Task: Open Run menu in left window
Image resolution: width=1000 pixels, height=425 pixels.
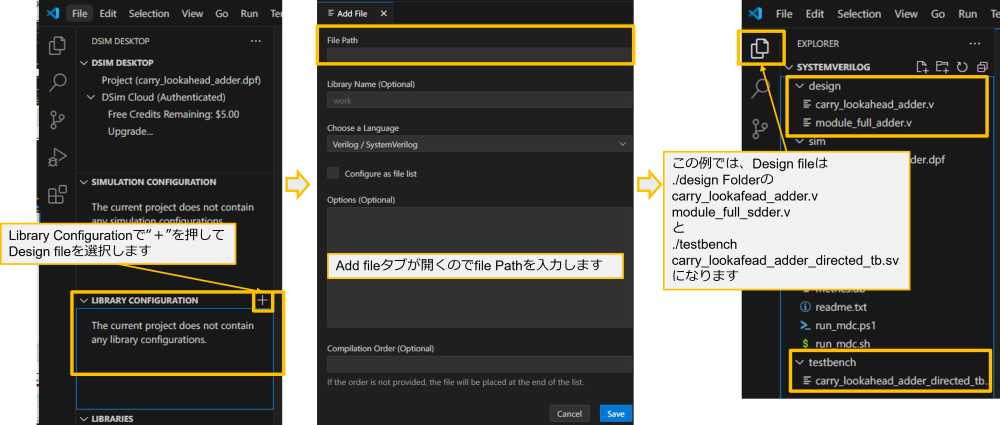Action: pyautogui.click(x=249, y=13)
